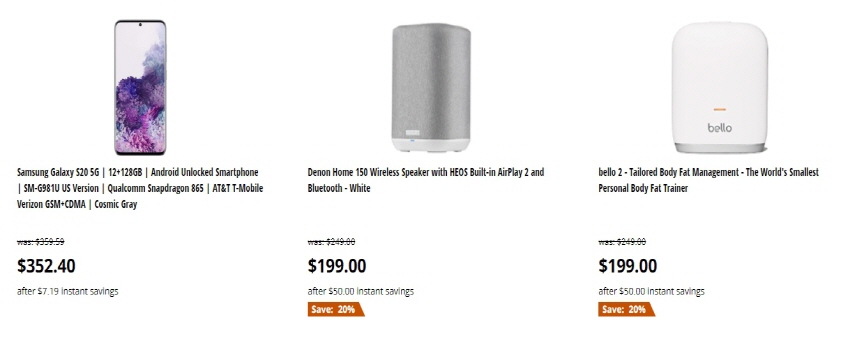Click after $50.00 instant savings under Denon
Viewport: 850px width, 364px height.
point(360,291)
